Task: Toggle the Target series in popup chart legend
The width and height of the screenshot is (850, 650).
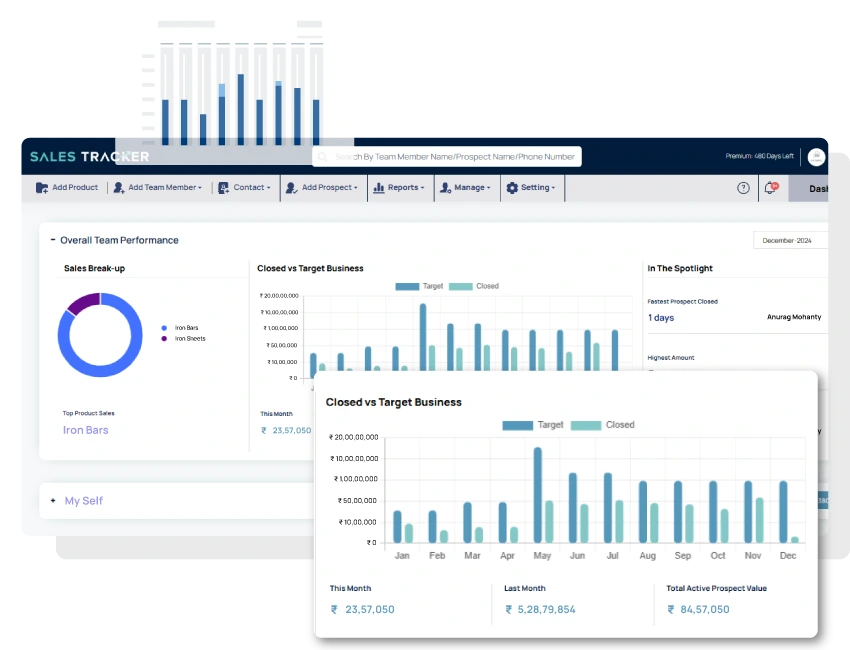Action: tap(533, 425)
